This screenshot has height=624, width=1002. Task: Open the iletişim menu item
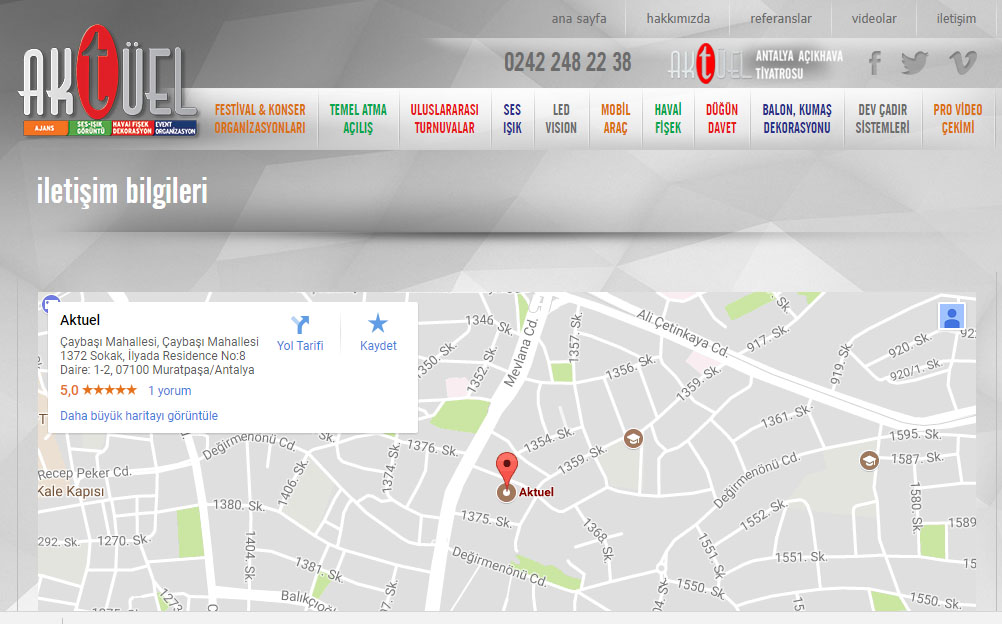(956, 19)
